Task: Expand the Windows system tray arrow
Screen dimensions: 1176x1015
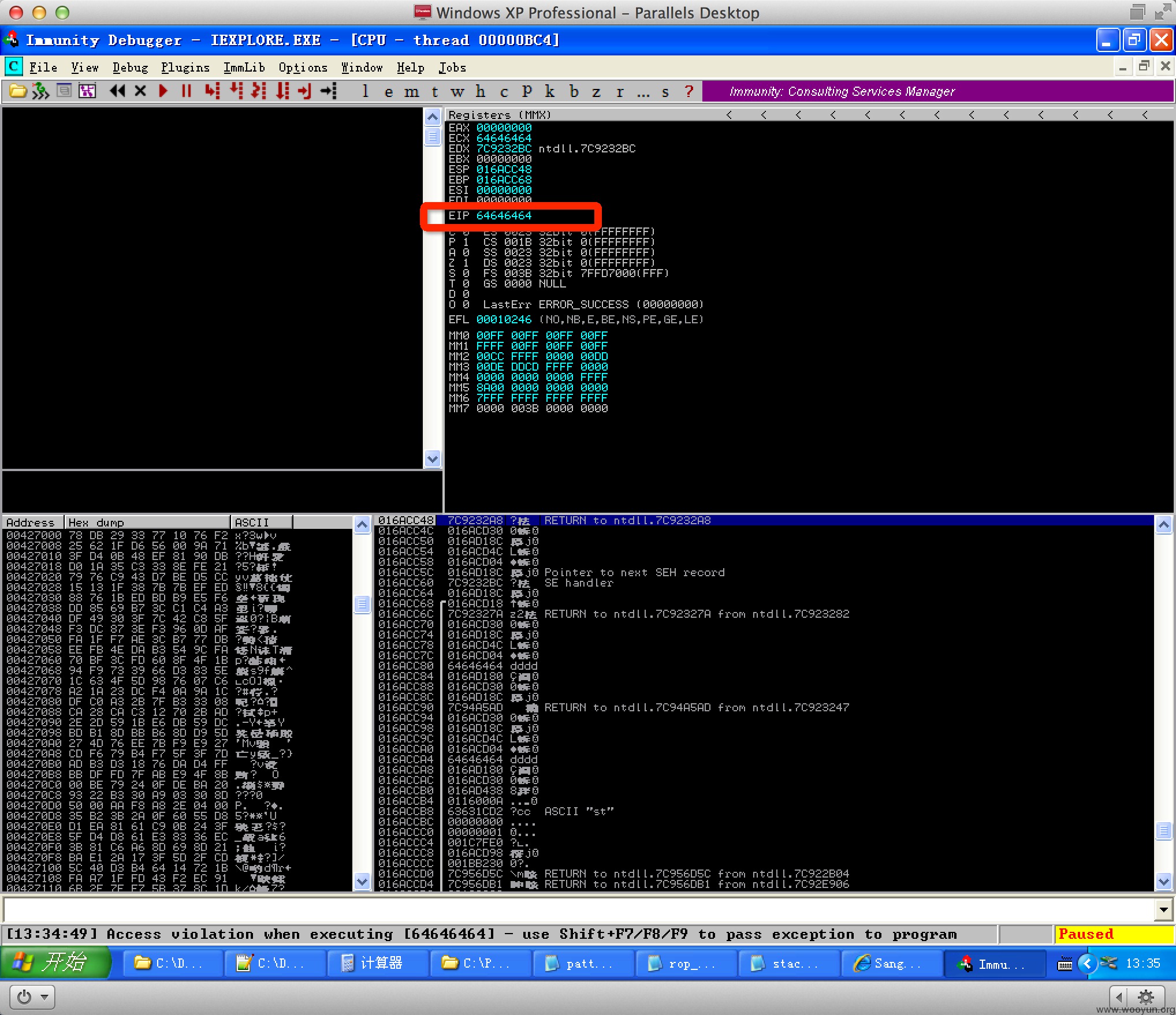Action: coord(1087,963)
